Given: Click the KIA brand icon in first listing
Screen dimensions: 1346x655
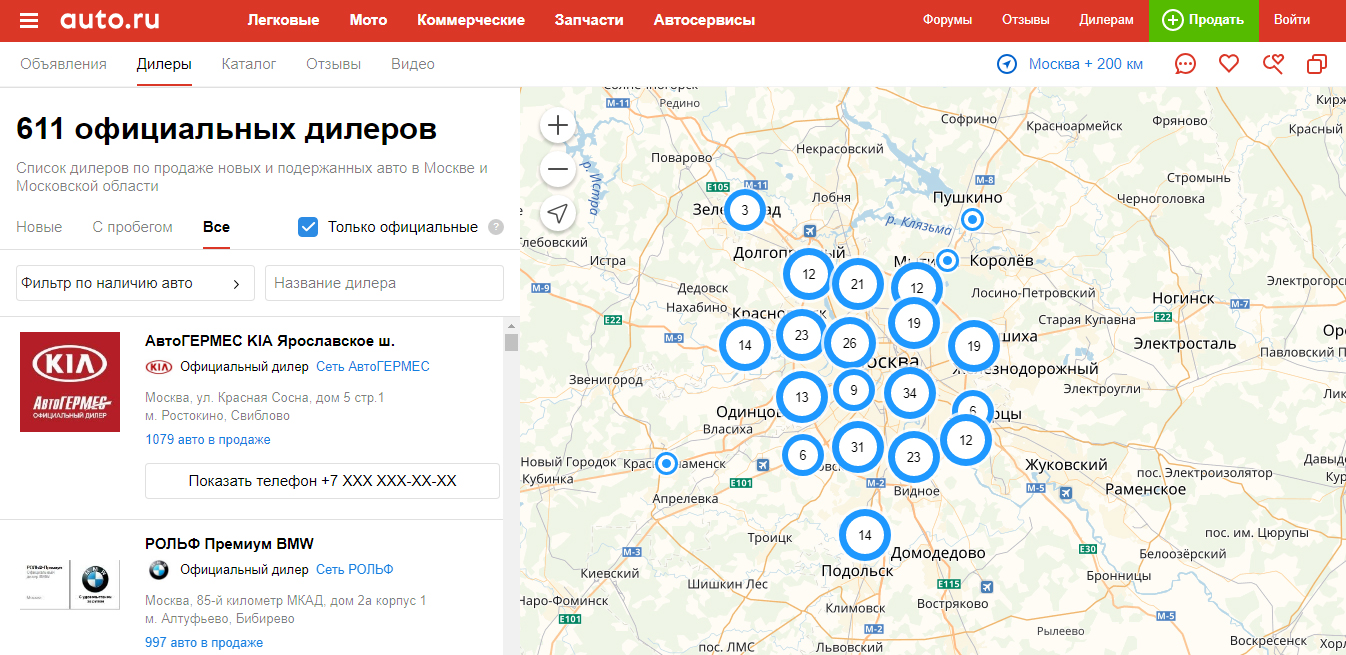Looking at the screenshot, I should pyautogui.click(x=158, y=367).
